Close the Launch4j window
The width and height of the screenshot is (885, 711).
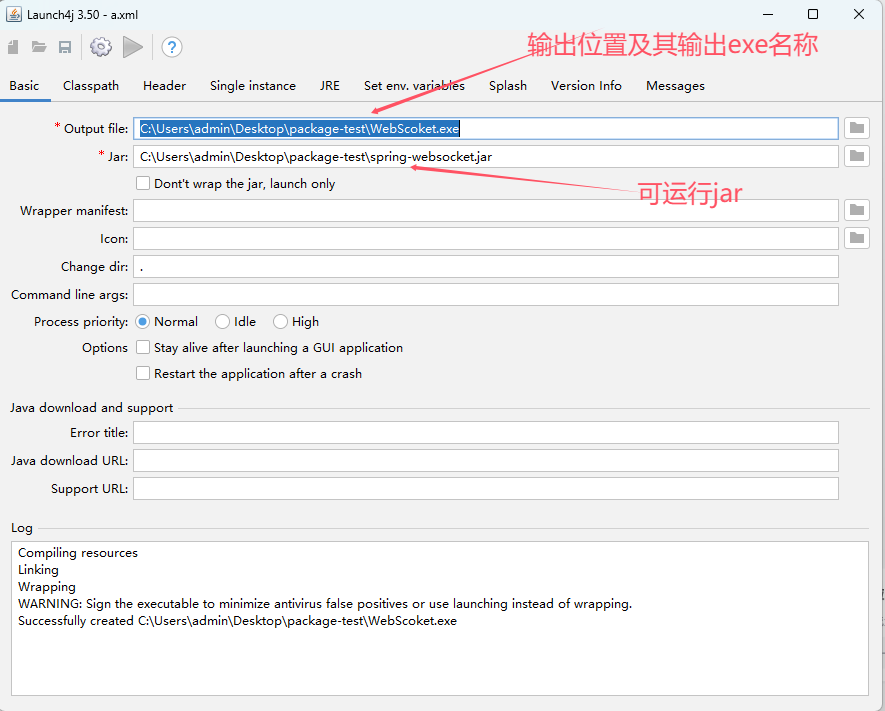click(x=858, y=14)
